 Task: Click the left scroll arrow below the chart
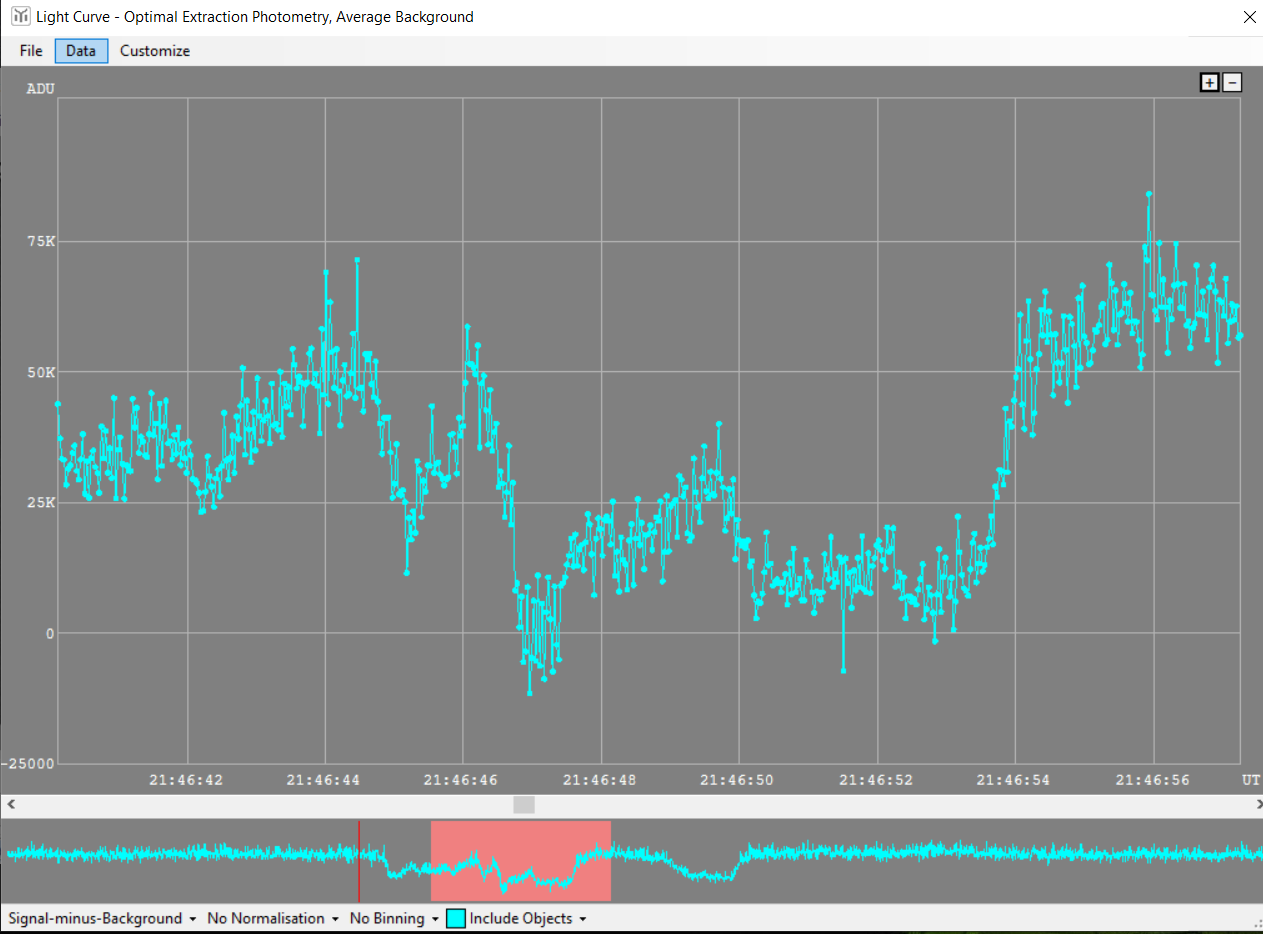click(x=10, y=804)
